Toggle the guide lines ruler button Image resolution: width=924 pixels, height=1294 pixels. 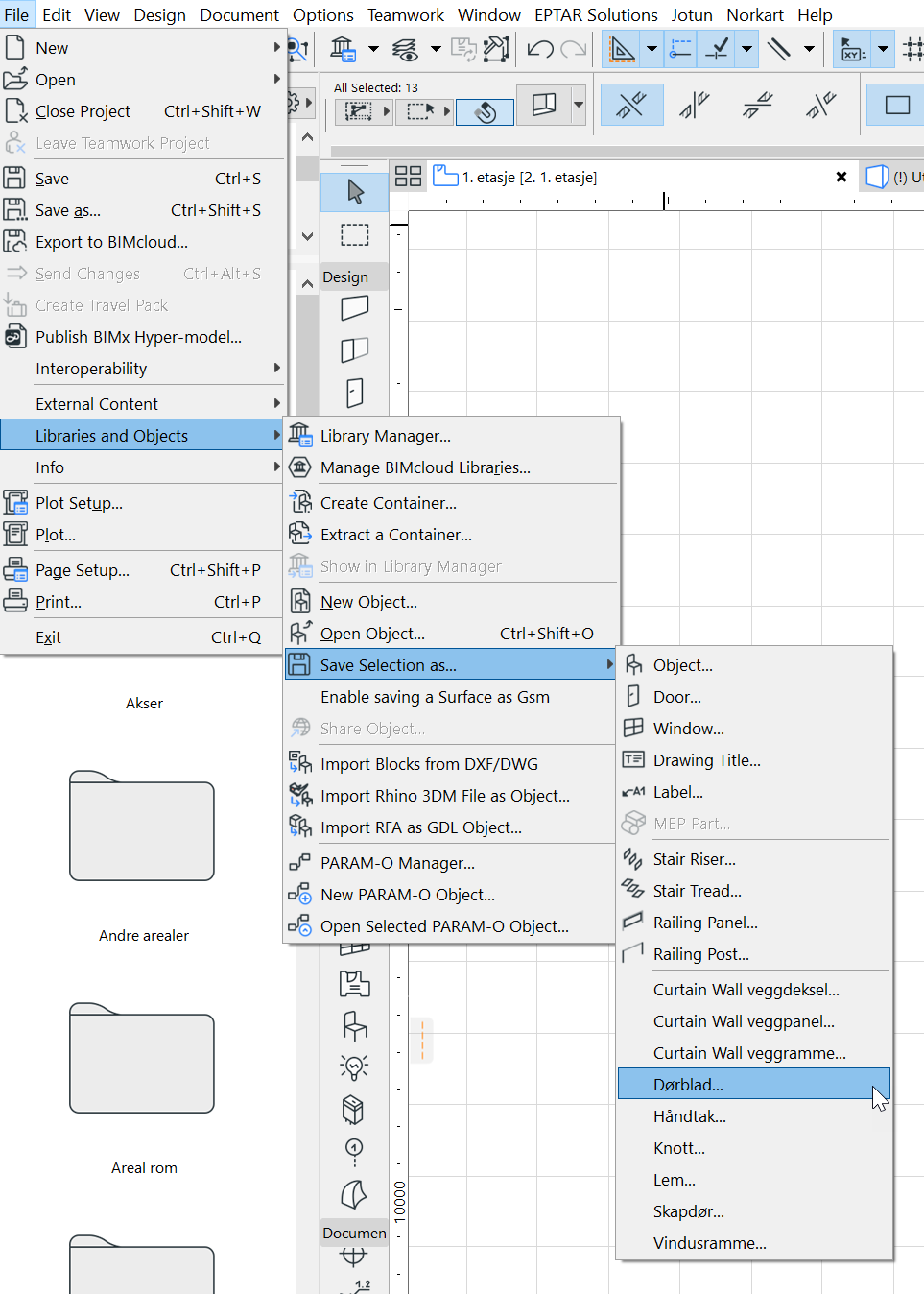623,49
